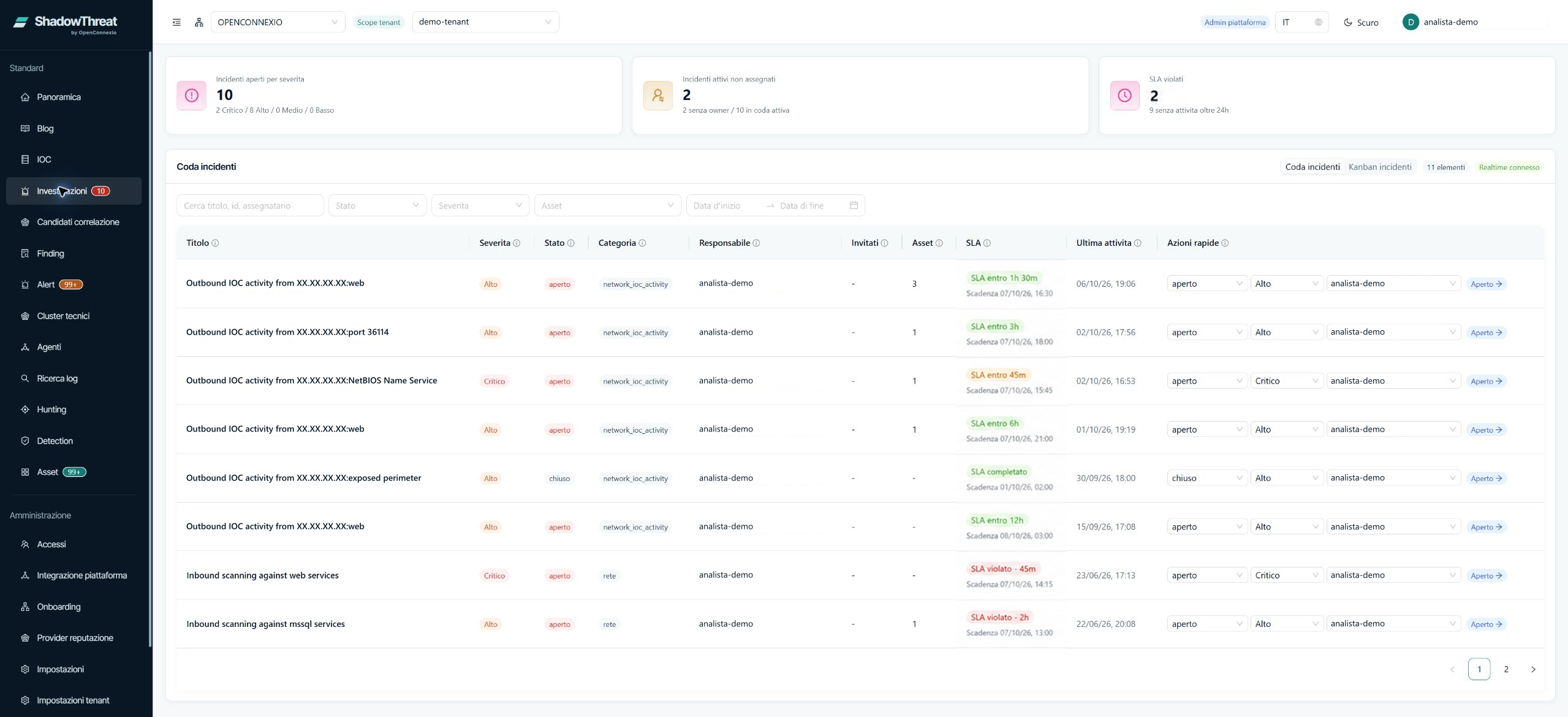Click the Admin piattaforma badge

(x=1235, y=22)
